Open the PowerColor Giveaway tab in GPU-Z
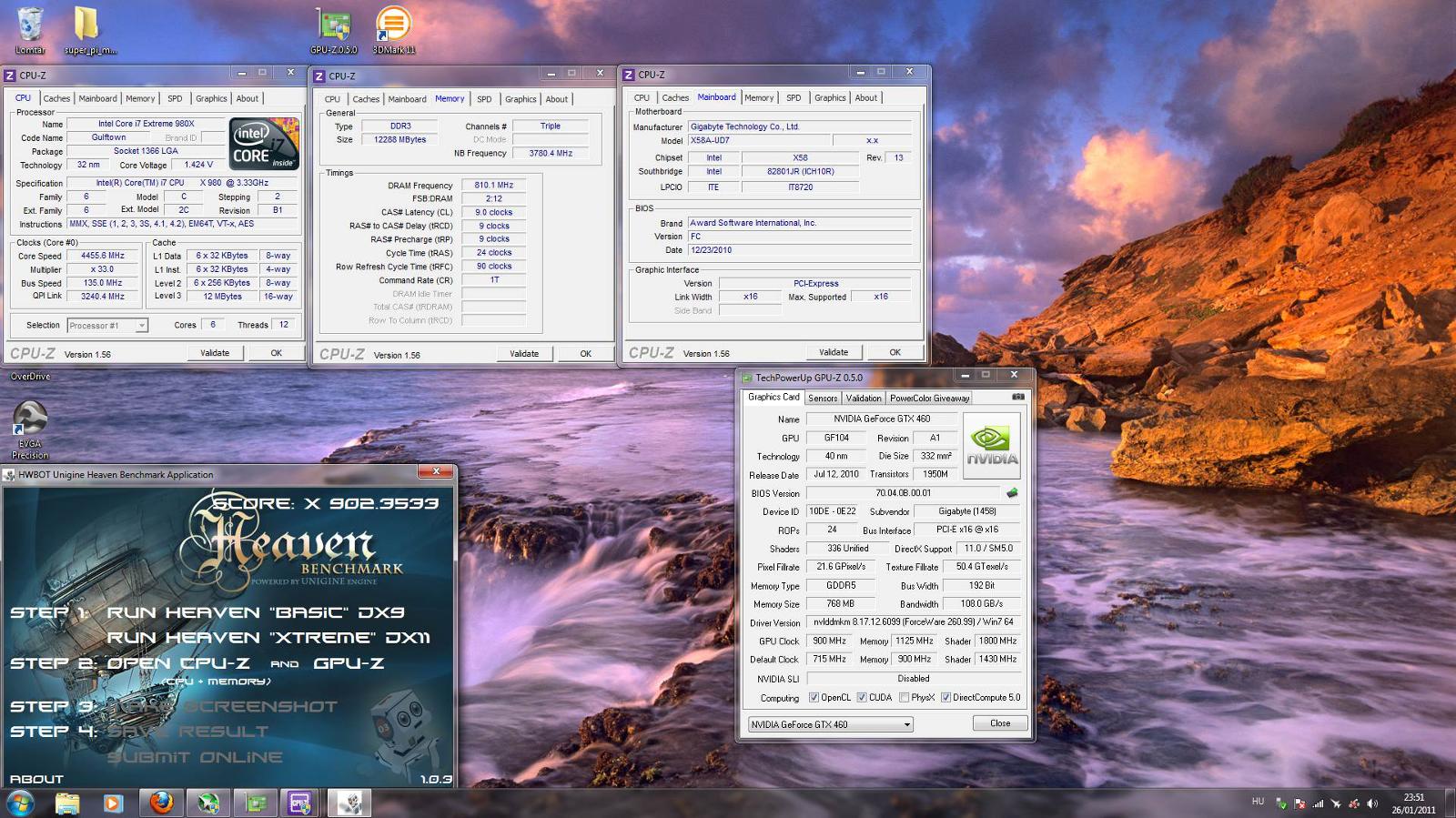The image size is (1456, 818). click(x=929, y=398)
